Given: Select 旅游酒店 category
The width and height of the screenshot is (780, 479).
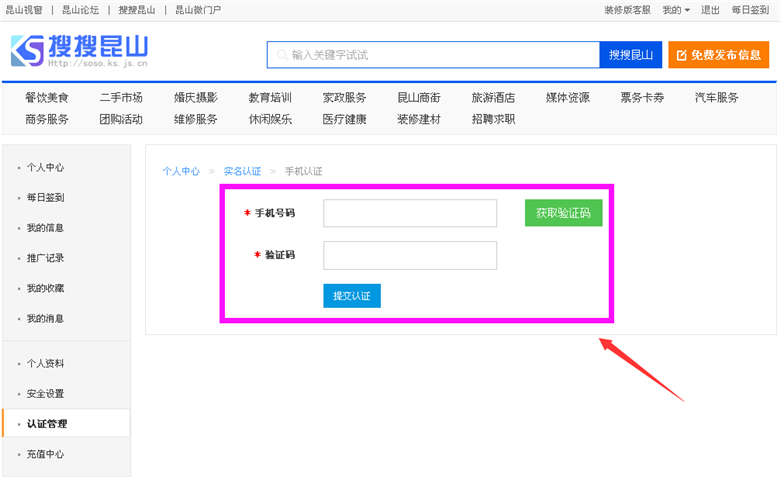Looking at the screenshot, I should pyautogui.click(x=493, y=97).
